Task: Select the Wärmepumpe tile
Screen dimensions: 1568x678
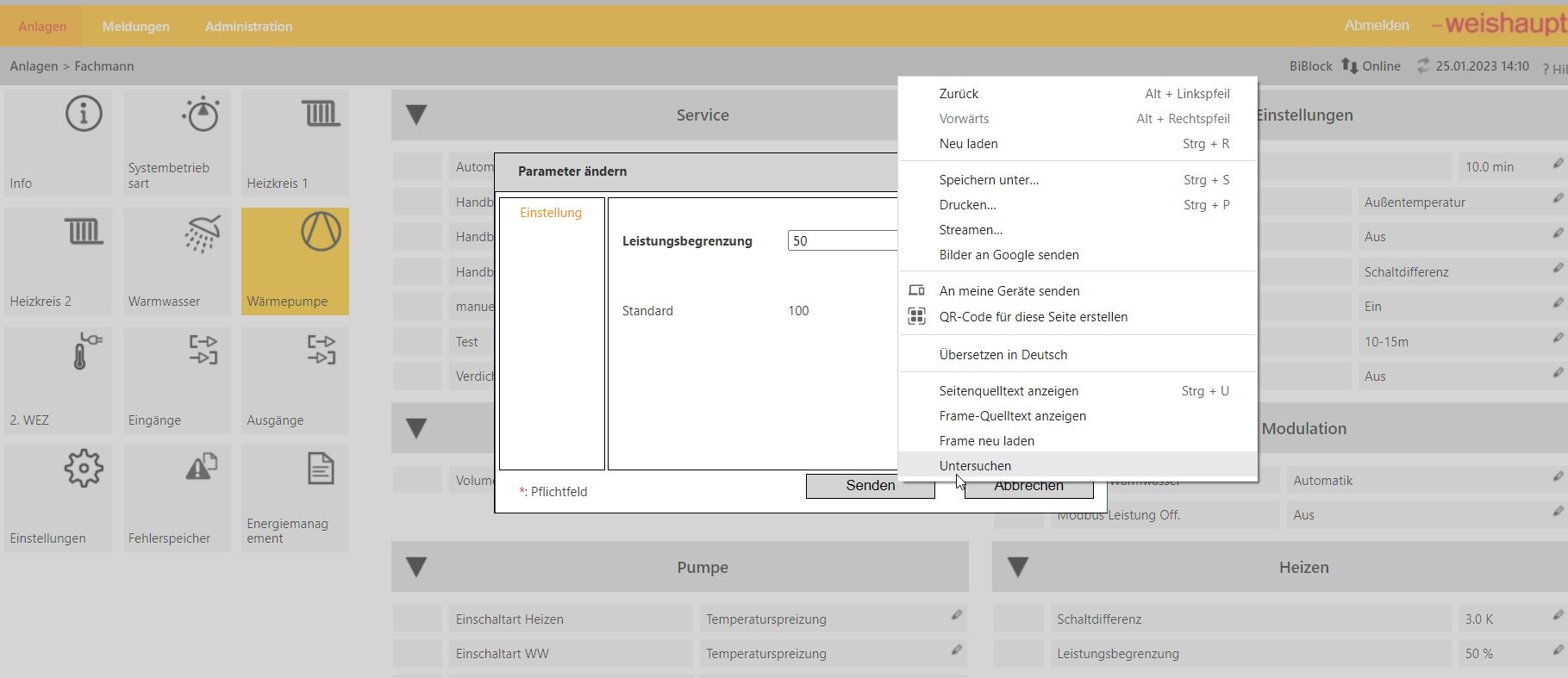Action: coord(295,261)
